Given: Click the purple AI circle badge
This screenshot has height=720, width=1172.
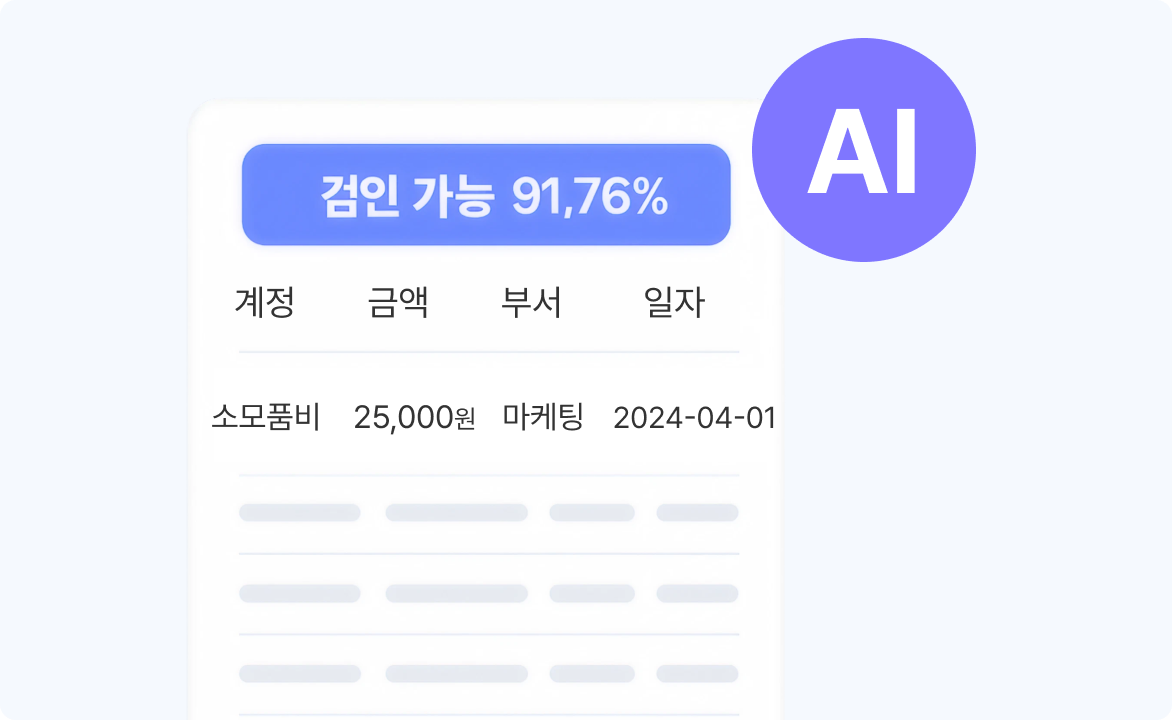Looking at the screenshot, I should 863,150.
